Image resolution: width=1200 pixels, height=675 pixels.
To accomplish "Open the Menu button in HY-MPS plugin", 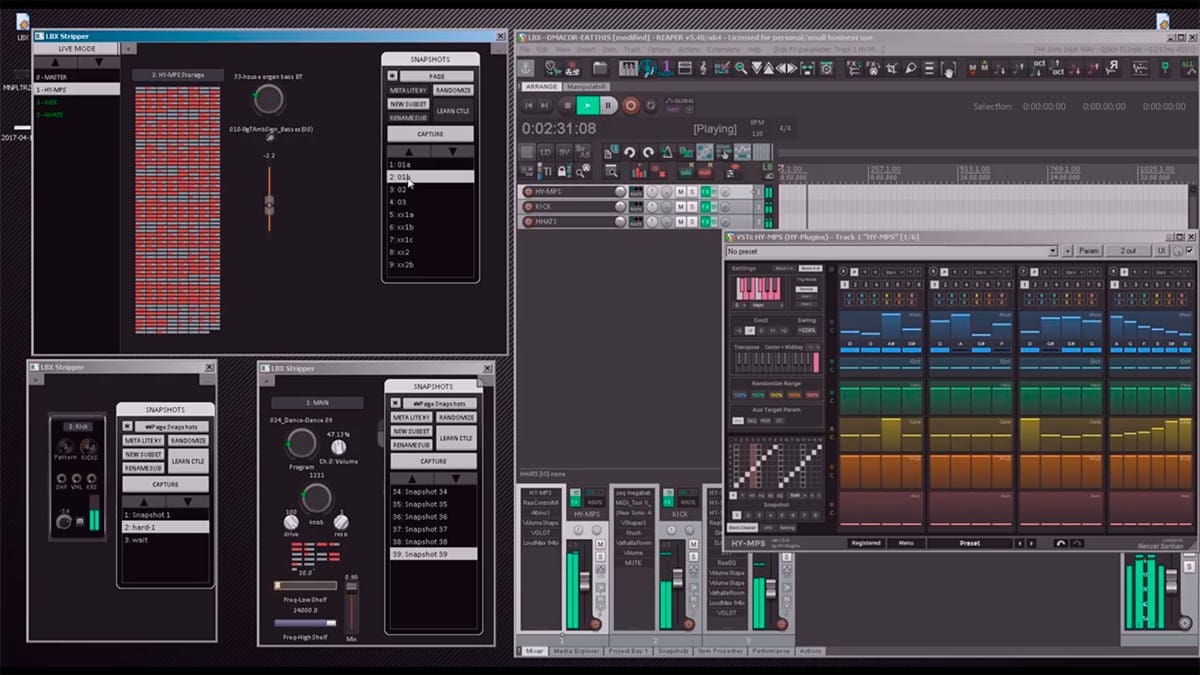I will click(905, 543).
